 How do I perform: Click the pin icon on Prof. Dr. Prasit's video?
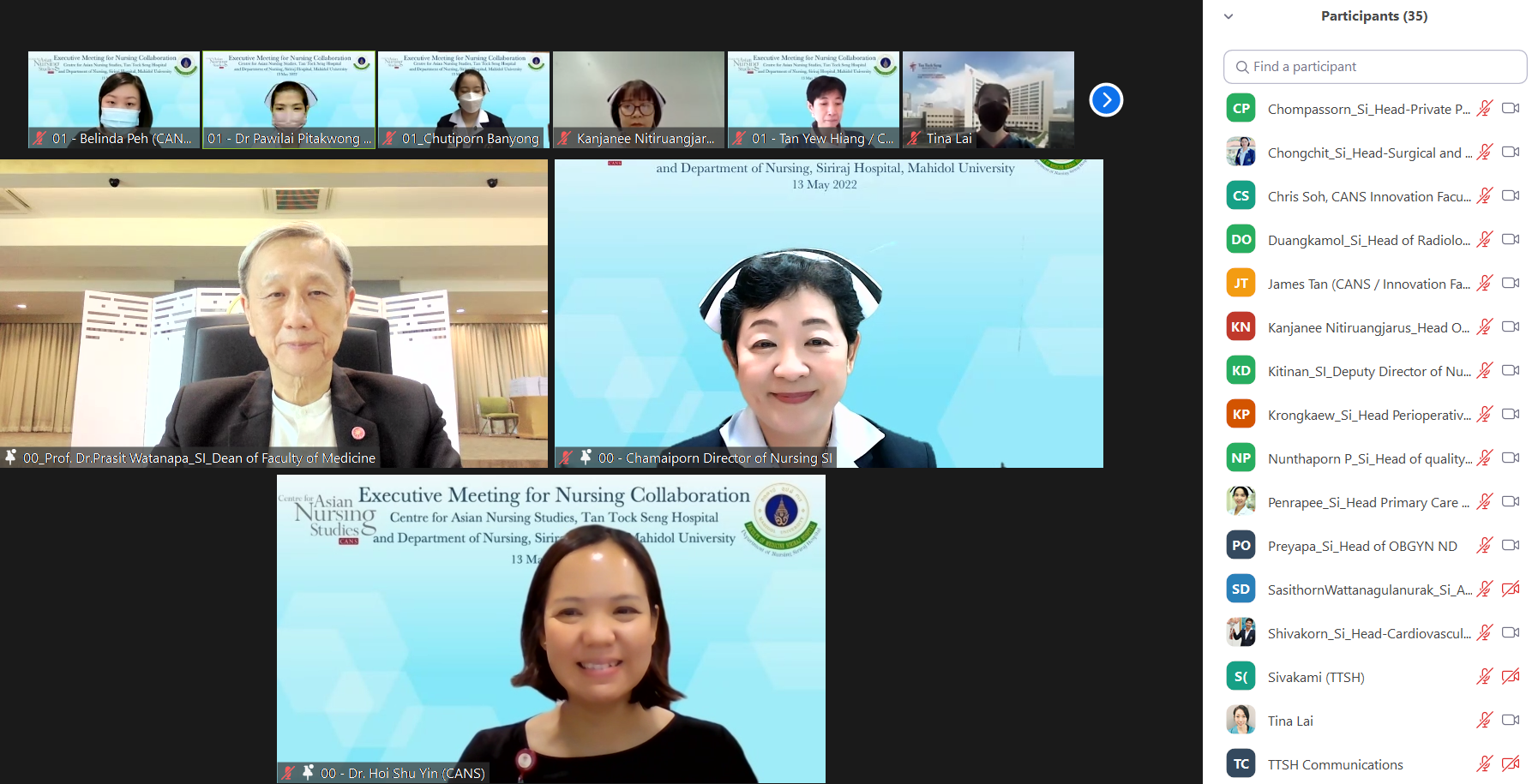11,458
